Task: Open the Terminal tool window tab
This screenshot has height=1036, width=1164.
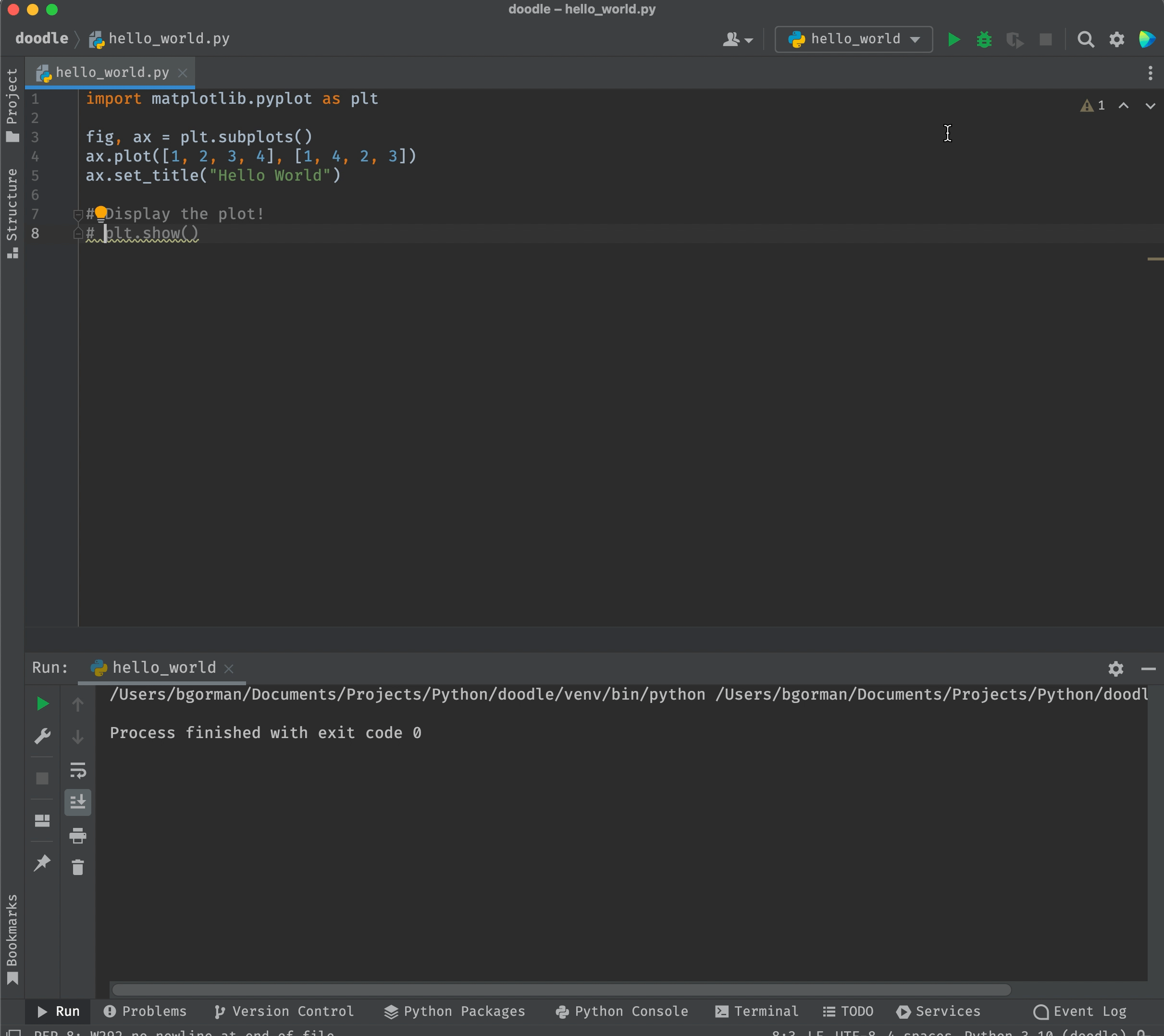Action: point(757,1011)
